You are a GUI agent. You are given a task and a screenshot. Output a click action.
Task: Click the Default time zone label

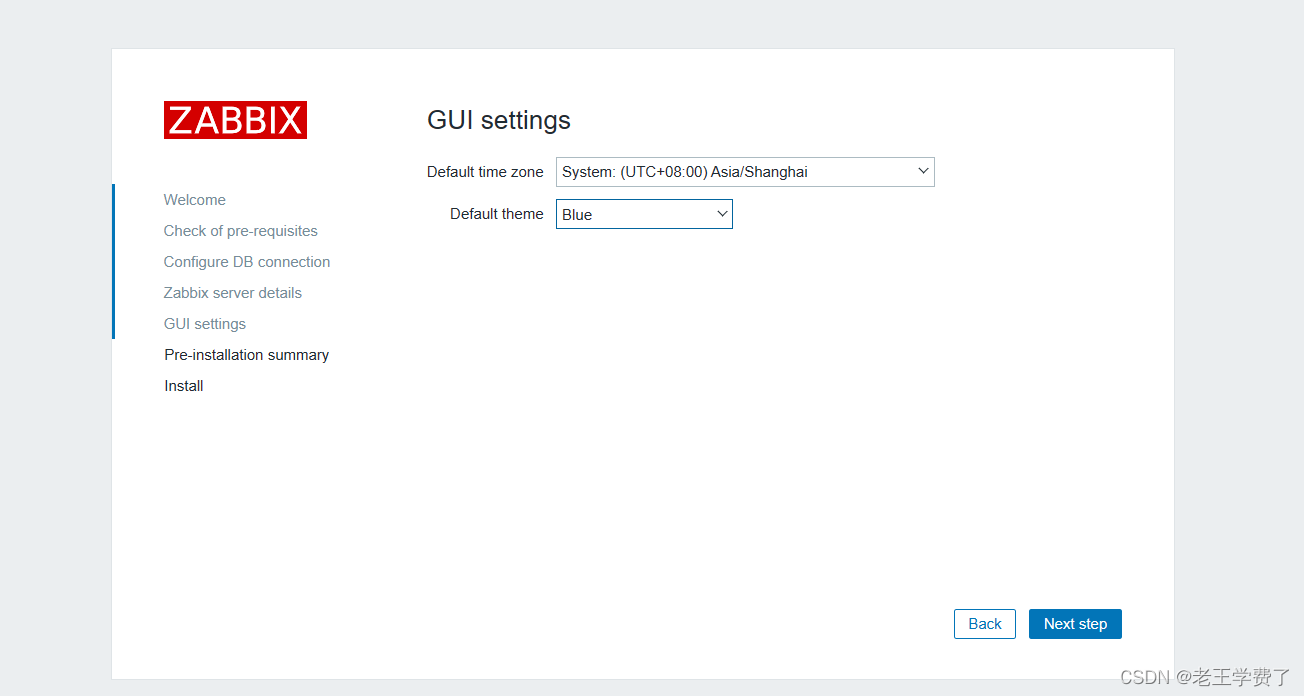point(485,172)
